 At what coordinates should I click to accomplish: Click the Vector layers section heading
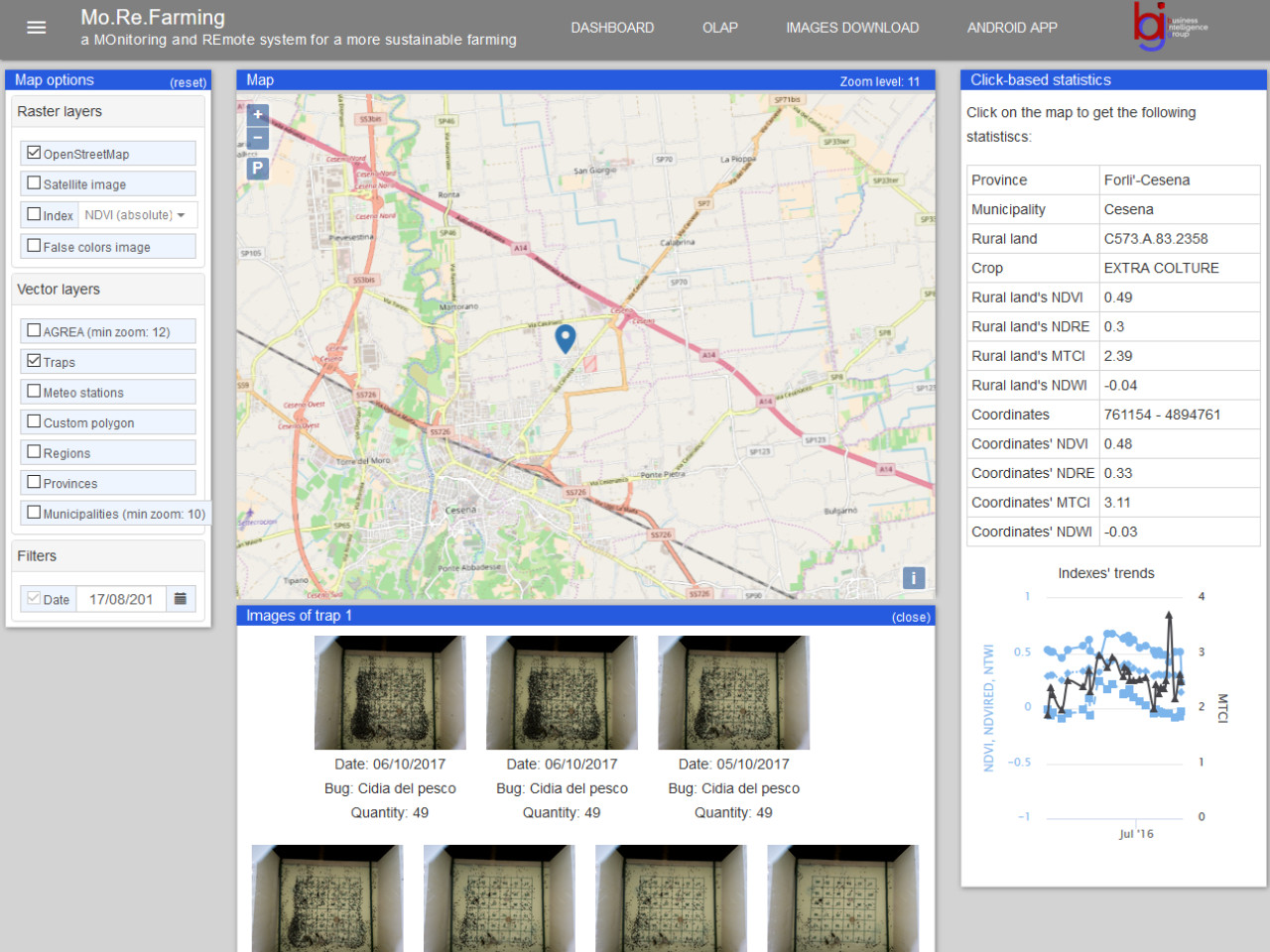click(59, 290)
